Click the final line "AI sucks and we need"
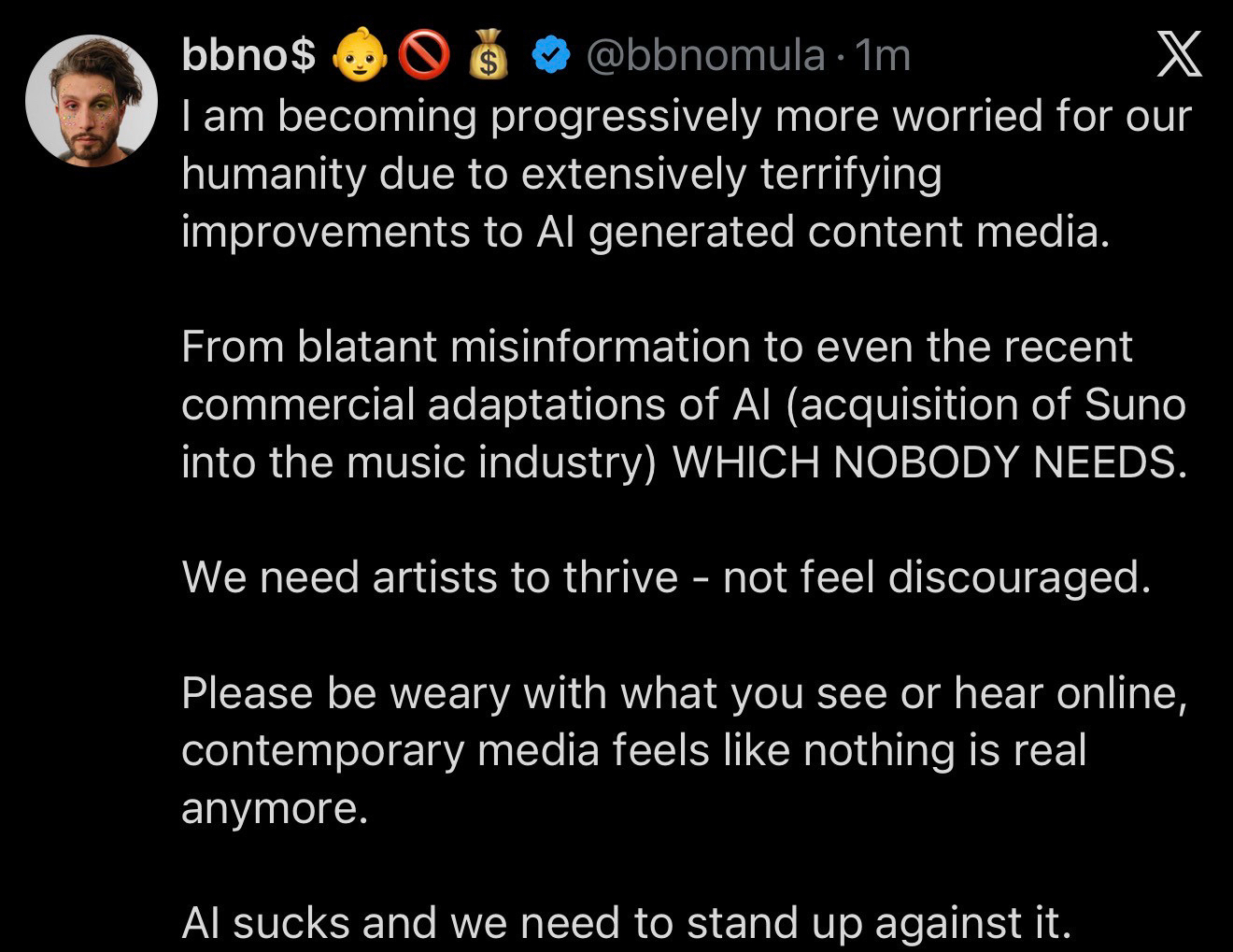The width and height of the screenshot is (1233, 952). click(626, 923)
